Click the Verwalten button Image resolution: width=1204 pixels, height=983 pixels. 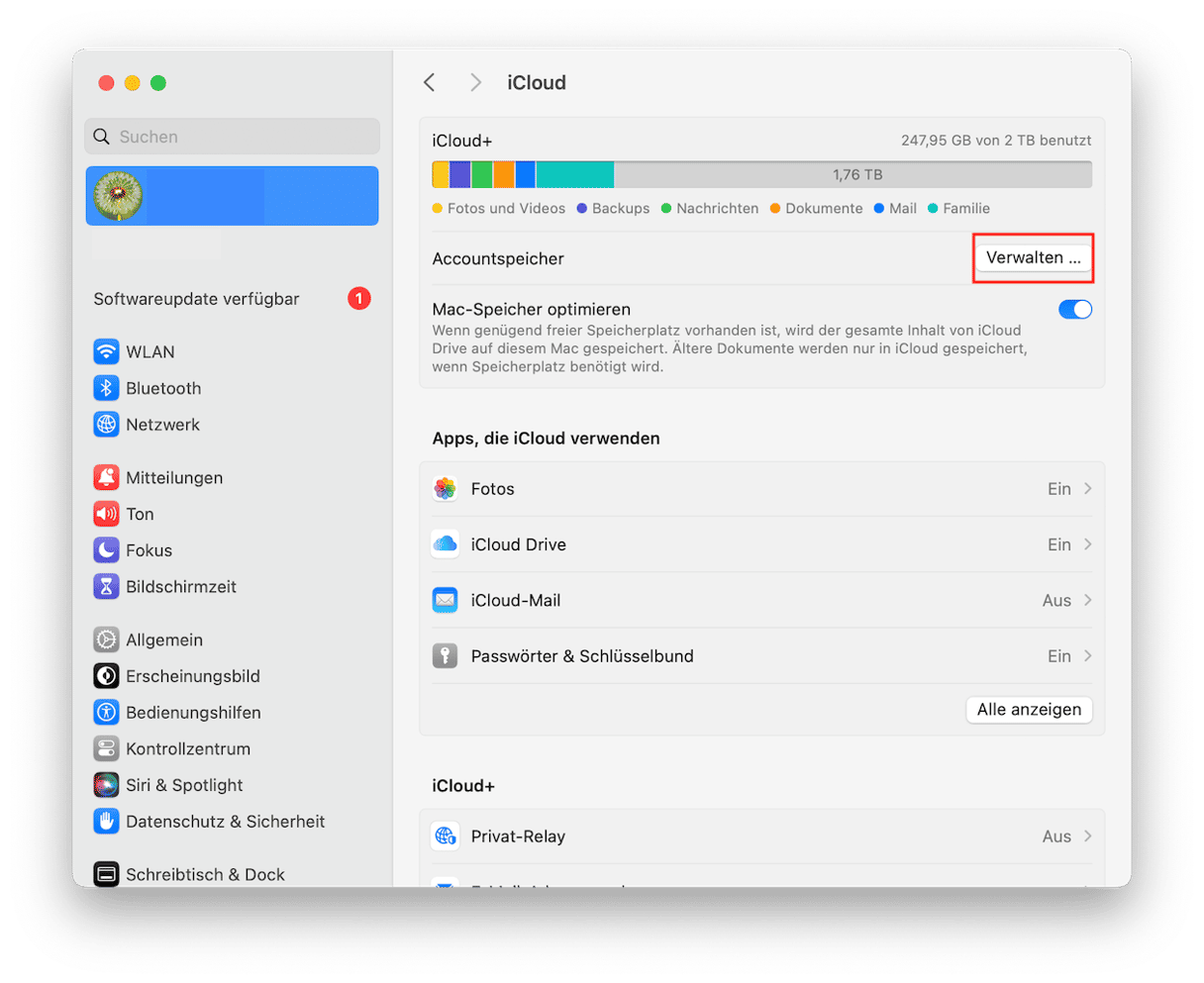point(1034,257)
